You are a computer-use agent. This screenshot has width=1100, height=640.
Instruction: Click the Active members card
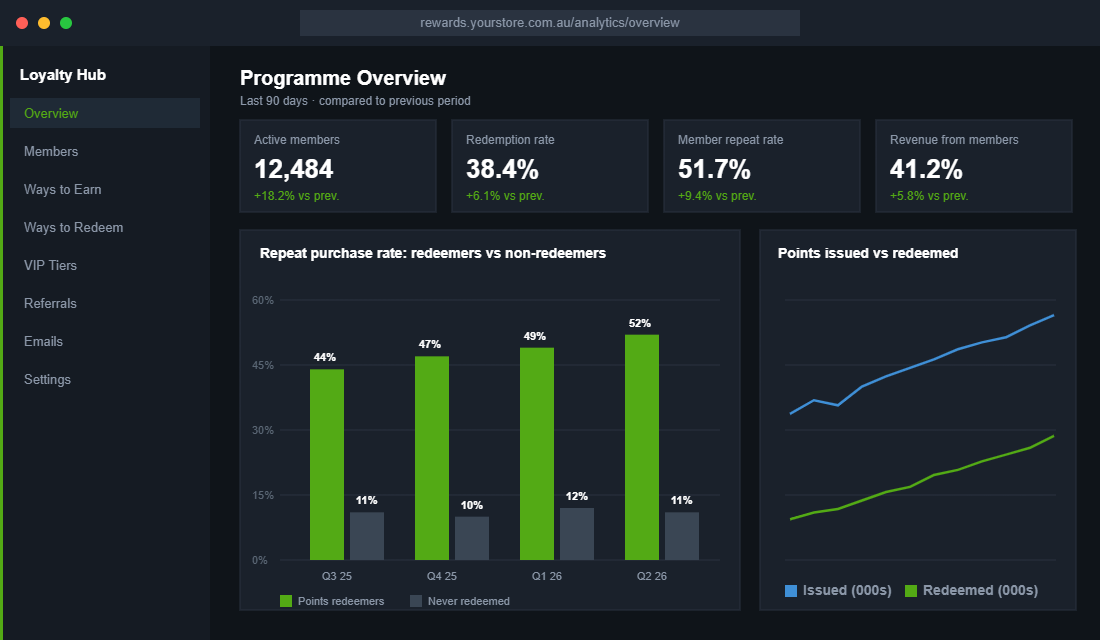(x=337, y=166)
